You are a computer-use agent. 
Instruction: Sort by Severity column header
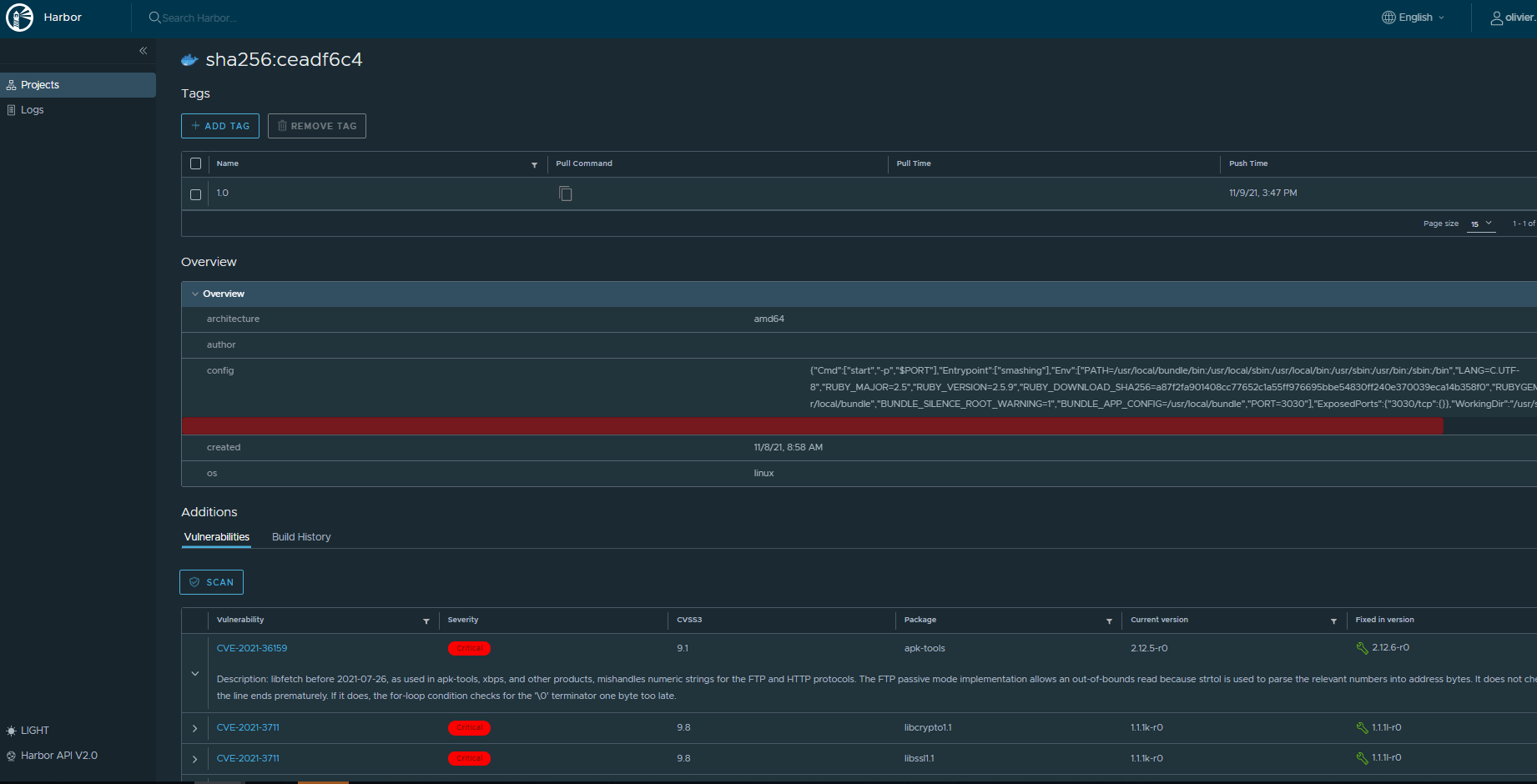[463, 620]
